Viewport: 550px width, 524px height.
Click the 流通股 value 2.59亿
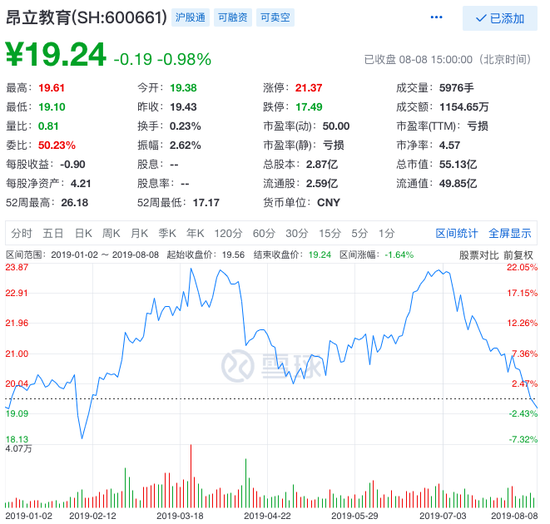click(322, 183)
